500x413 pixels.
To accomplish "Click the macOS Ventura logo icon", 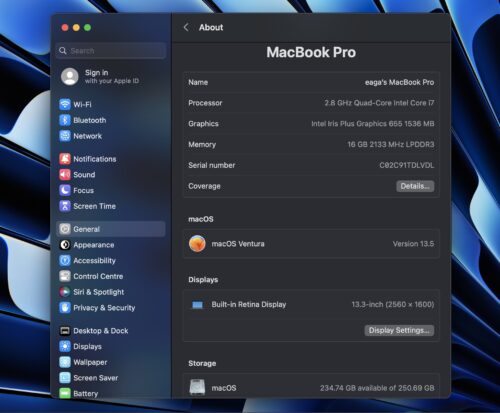I will pyautogui.click(x=197, y=244).
